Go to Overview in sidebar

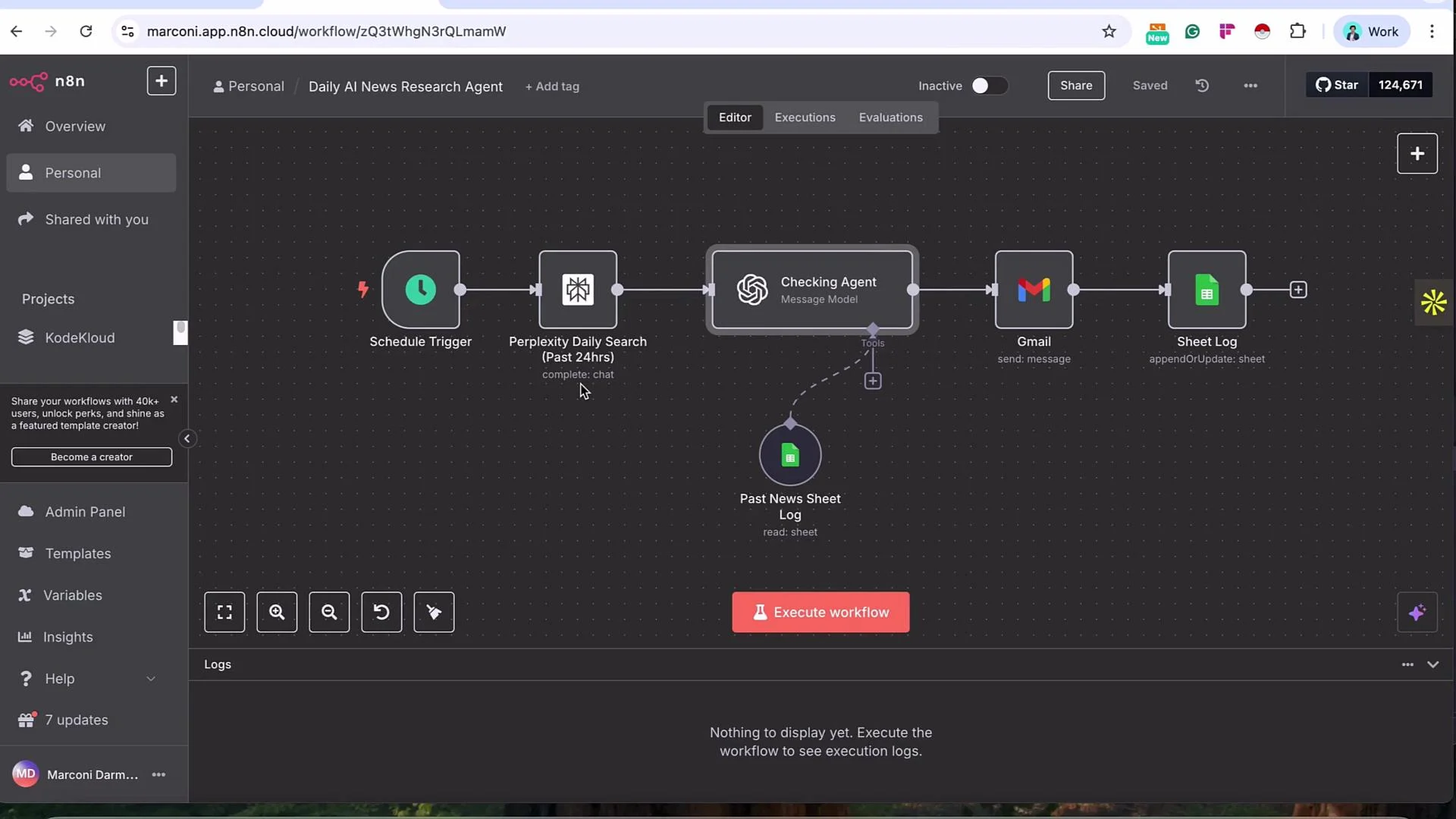[x=91, y=127]
